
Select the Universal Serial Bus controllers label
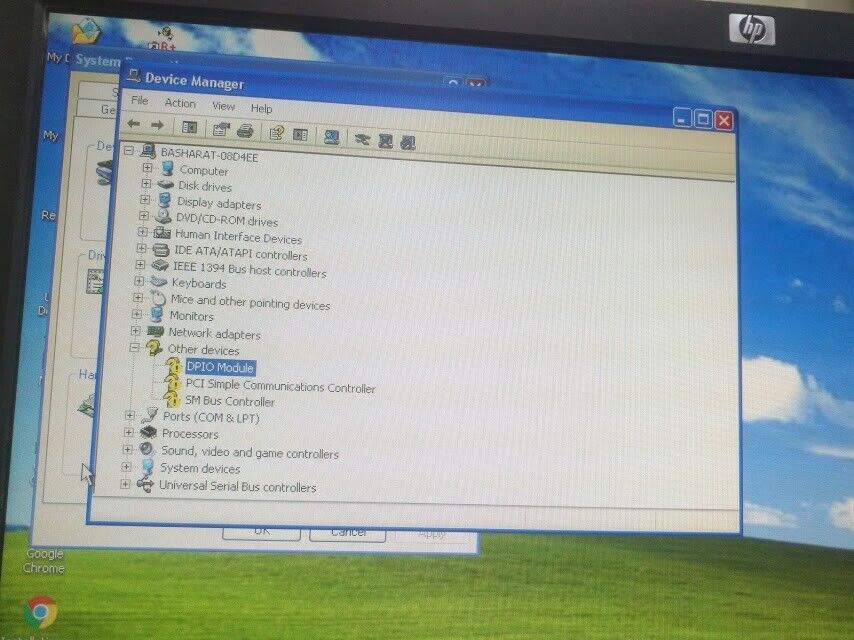237,487
